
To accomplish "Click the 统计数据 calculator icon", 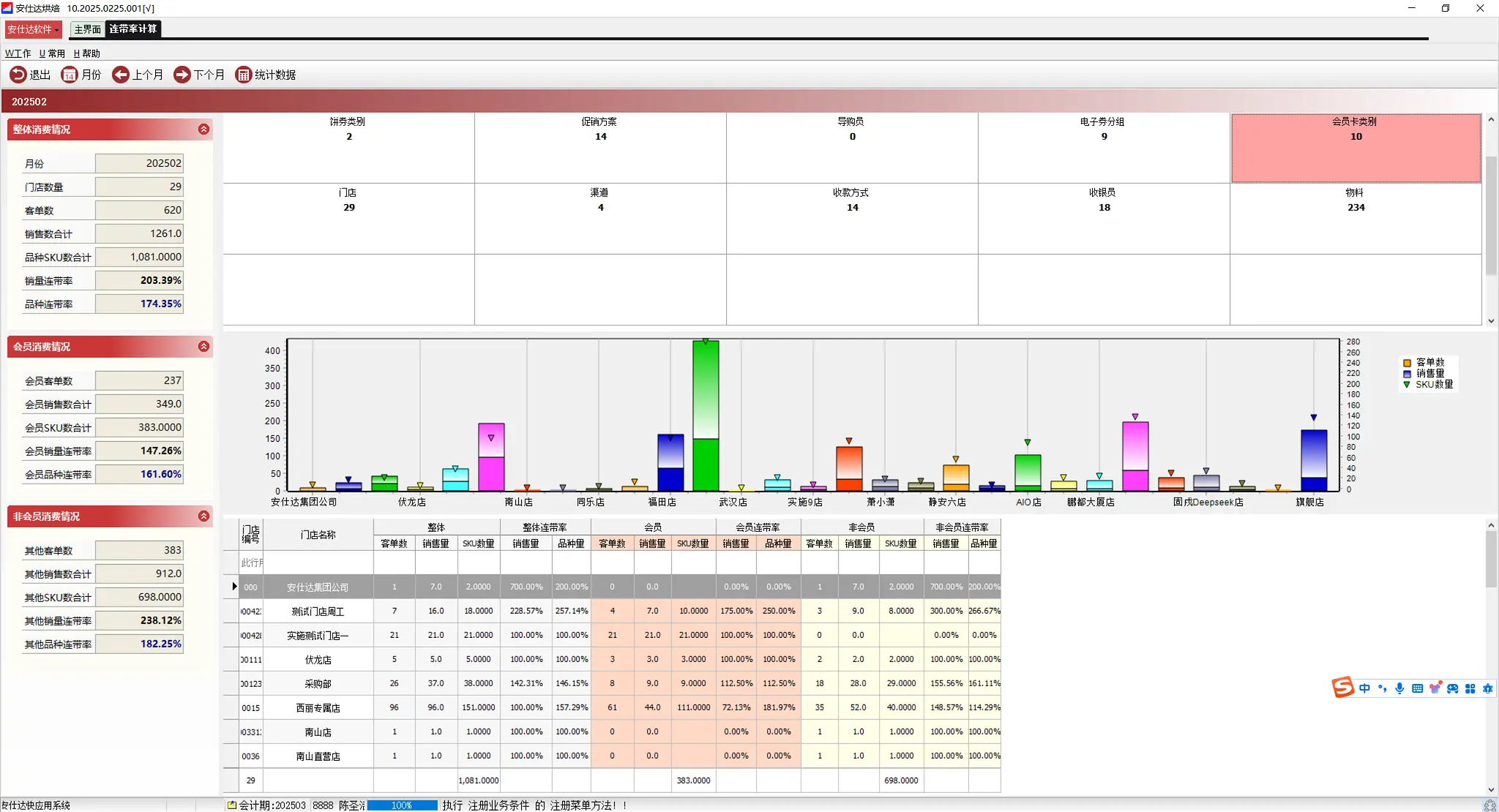I will tap(243, 75).
